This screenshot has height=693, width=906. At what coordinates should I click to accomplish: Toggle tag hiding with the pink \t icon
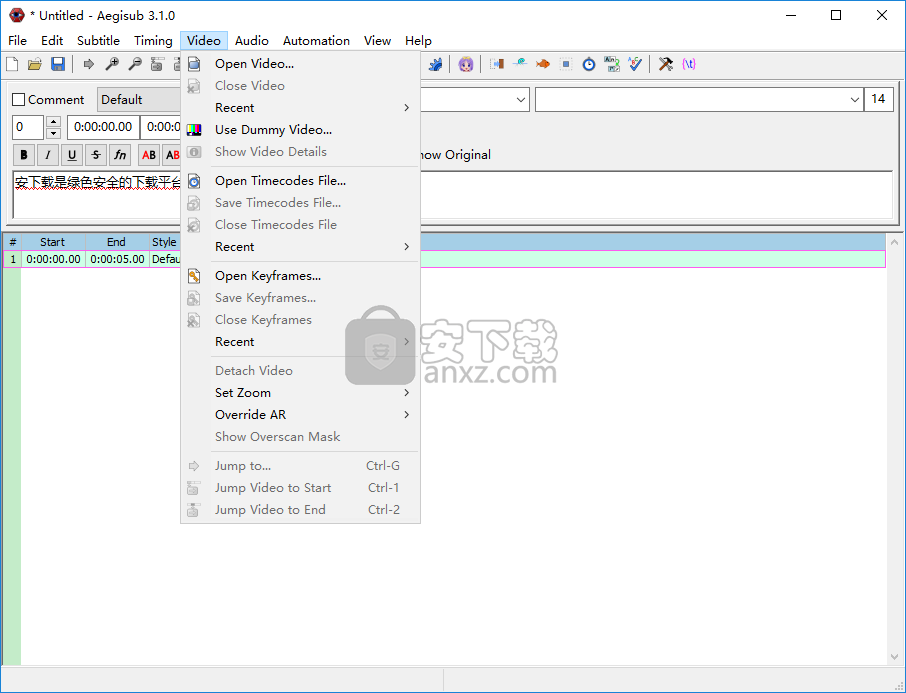(x=689, y=64)
